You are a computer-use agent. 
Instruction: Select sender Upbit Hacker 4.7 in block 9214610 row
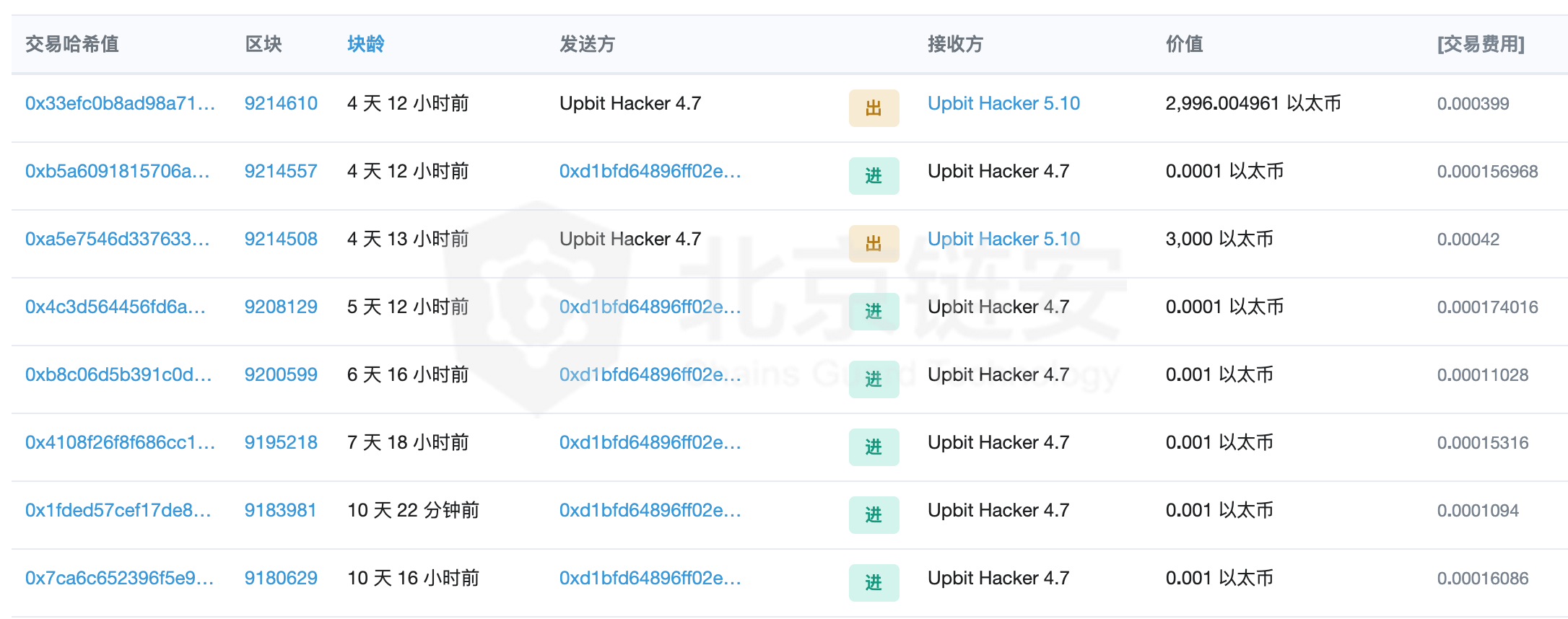(x=630, y=103)
